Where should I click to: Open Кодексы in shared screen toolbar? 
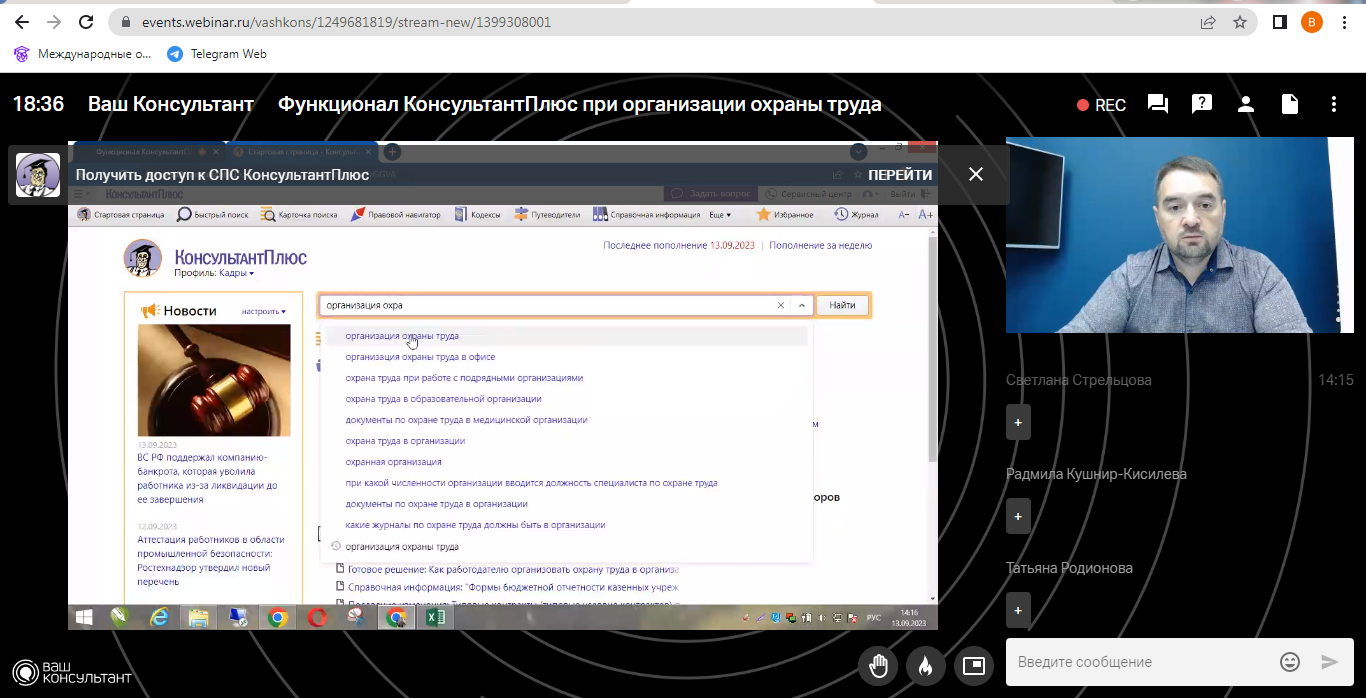(477, 215)
